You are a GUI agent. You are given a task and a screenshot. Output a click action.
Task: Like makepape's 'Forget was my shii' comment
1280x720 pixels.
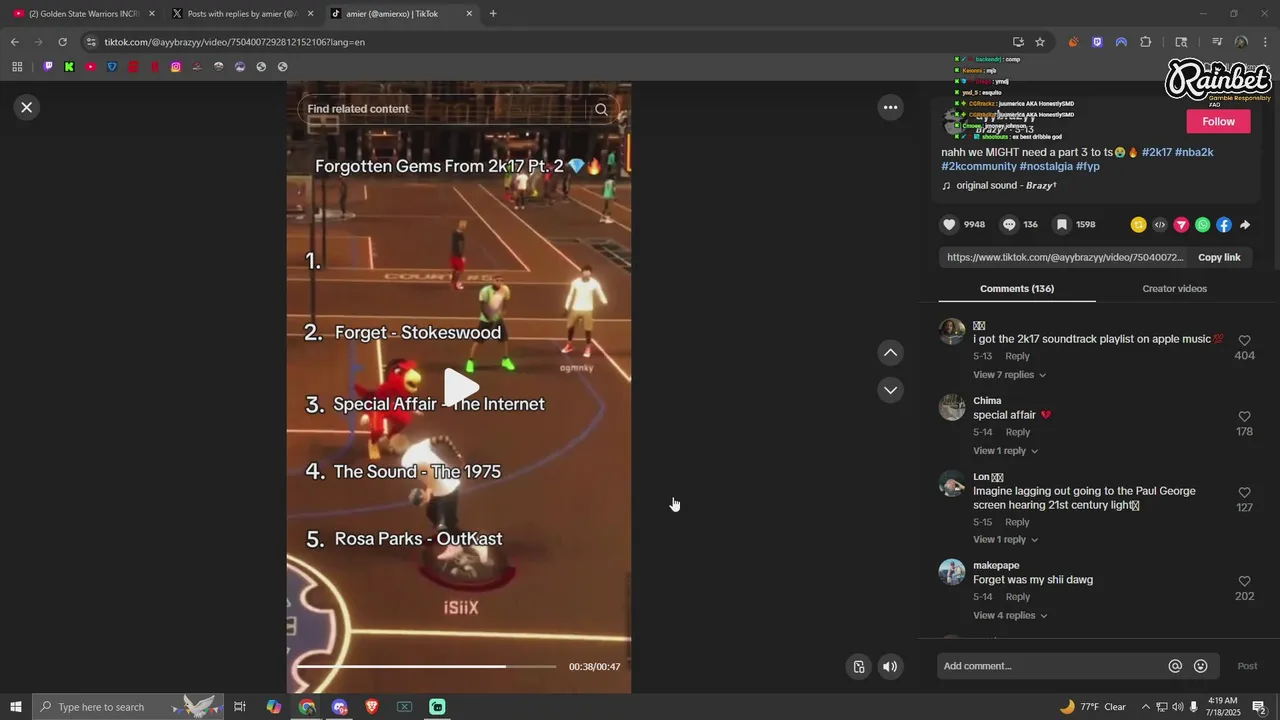coord(1244,581)
